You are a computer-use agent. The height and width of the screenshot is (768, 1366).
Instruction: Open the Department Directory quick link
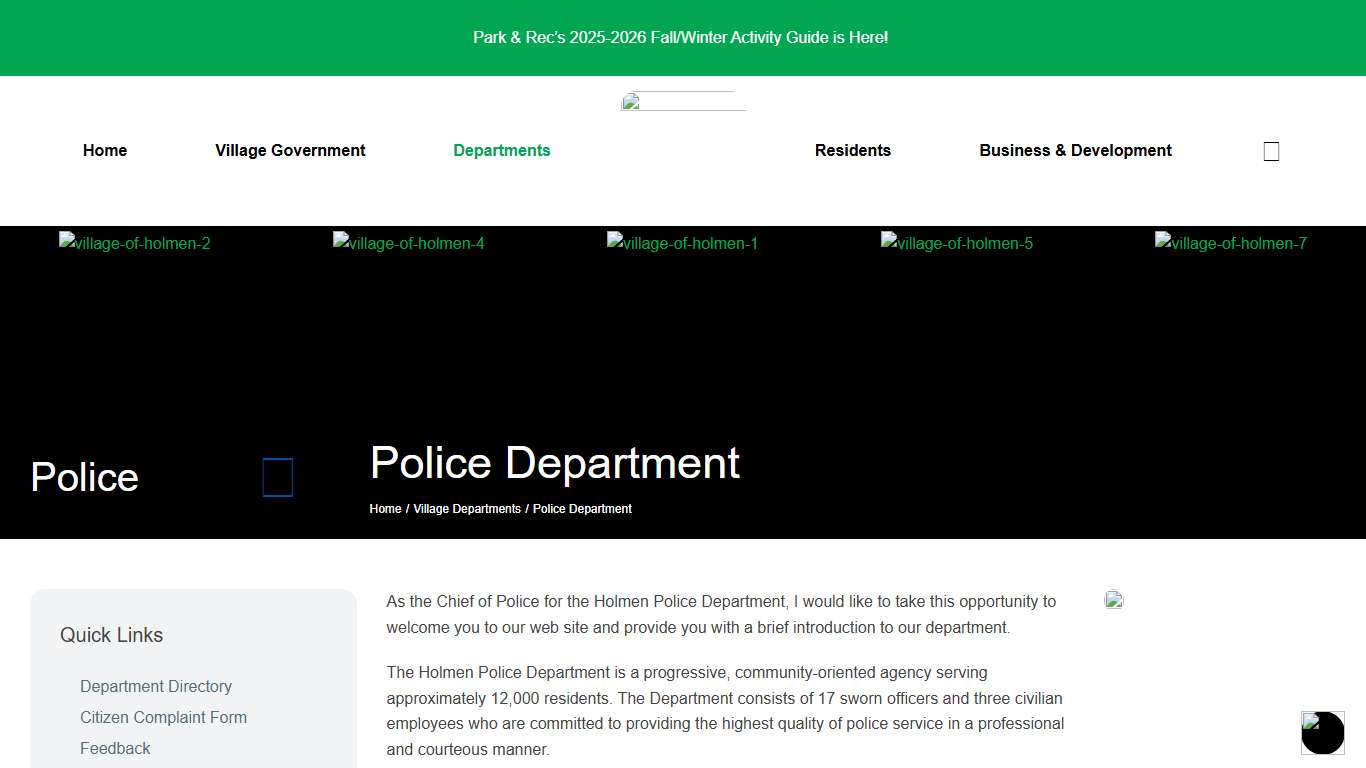point(156,686)
